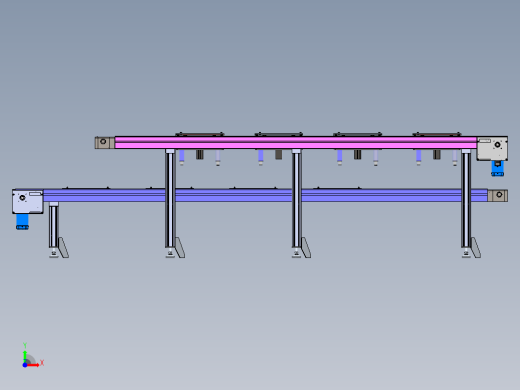Pick the rightmost pallet atop the pink conveyor
520x390 pixels.
point(437,134)
